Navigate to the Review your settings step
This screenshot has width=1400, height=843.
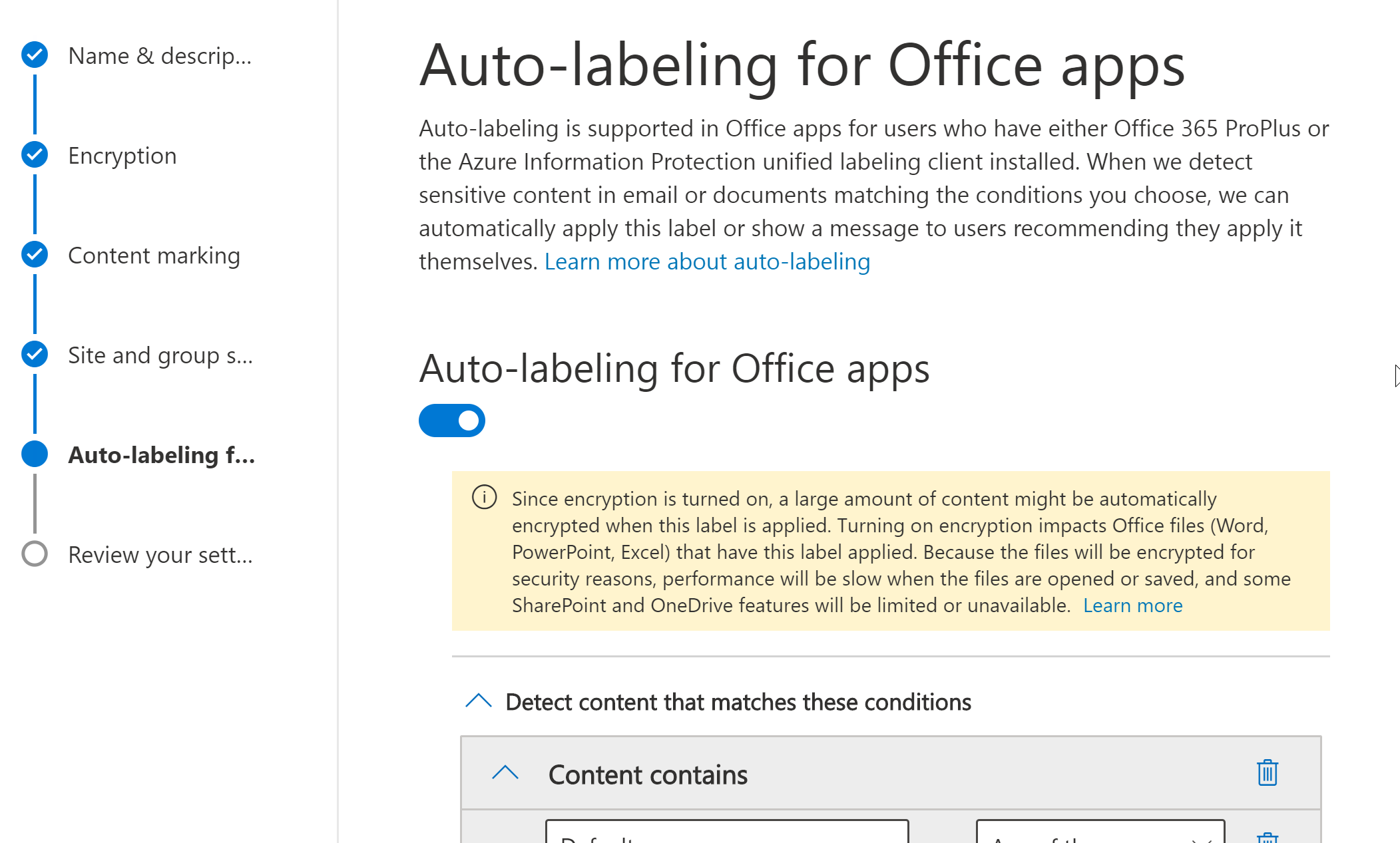[160, 554]
